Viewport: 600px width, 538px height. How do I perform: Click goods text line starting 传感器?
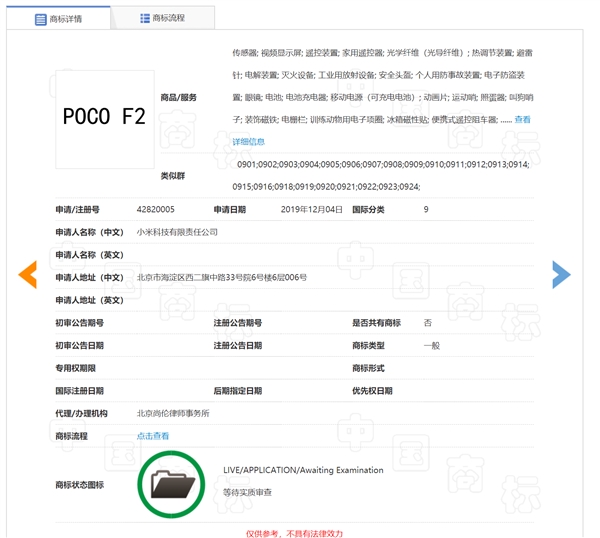tap(383, 53)
